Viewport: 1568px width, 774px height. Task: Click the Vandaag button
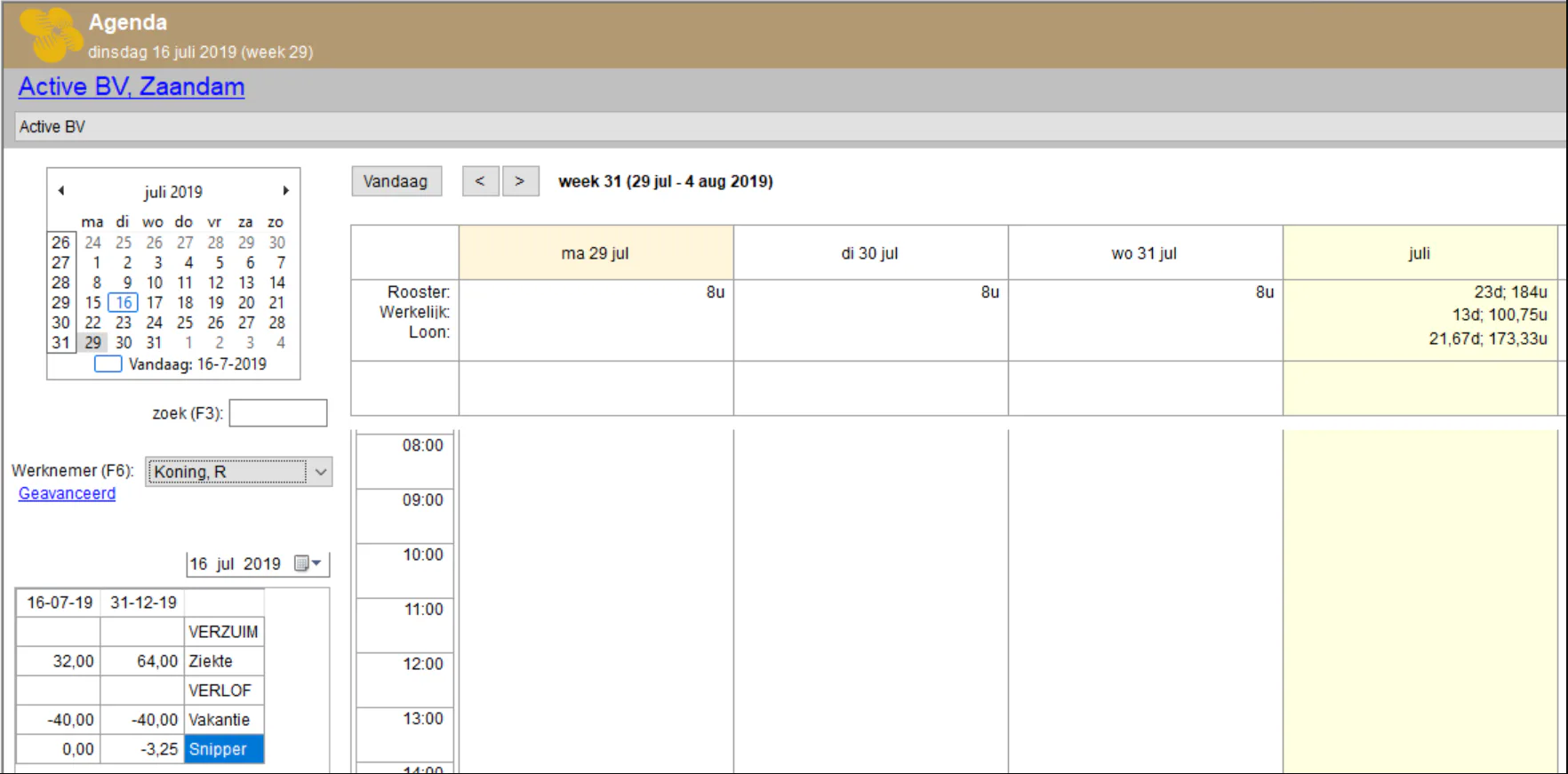point(396,181)
